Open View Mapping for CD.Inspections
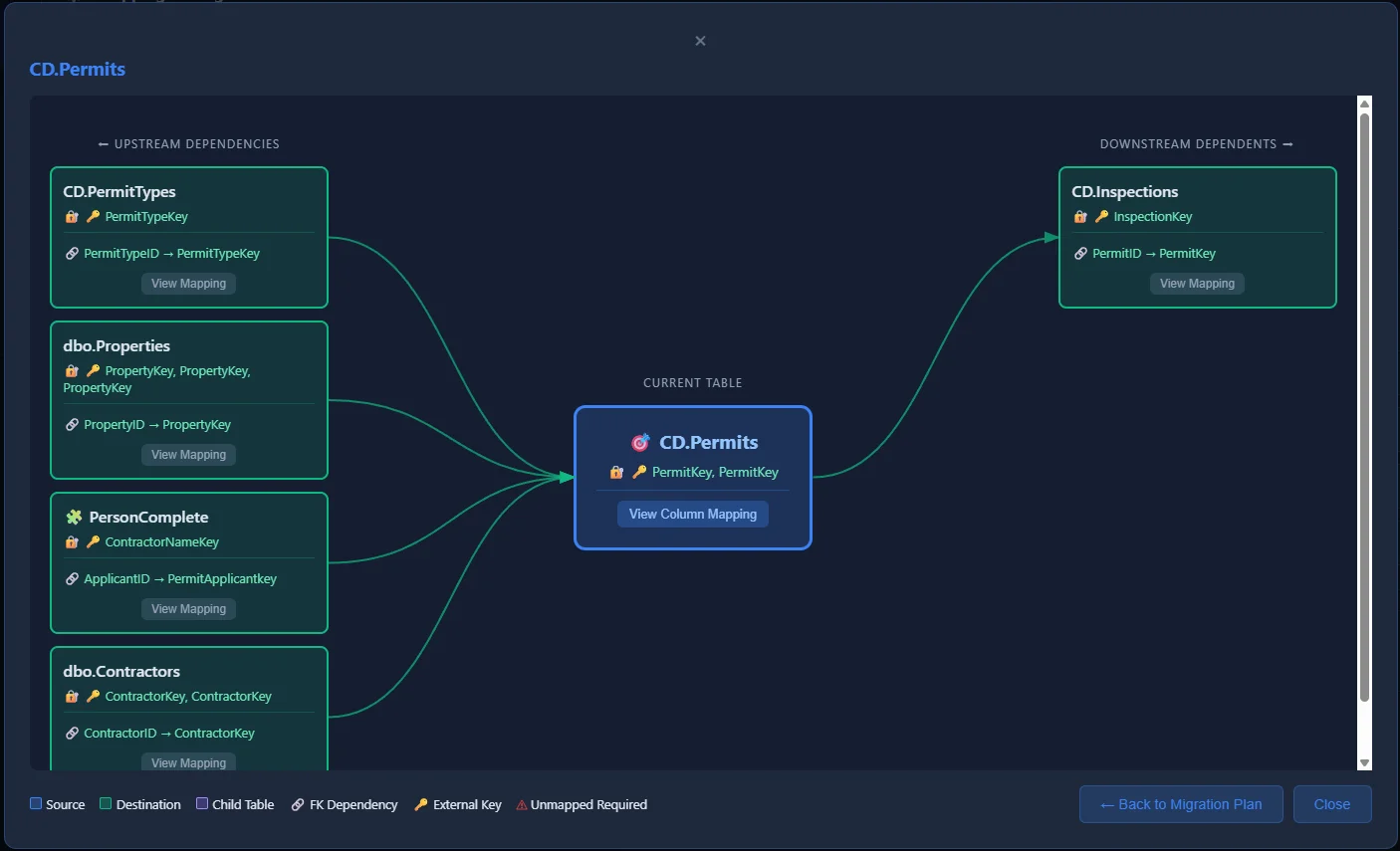Image resolution: width=1400 pixels, height=851 pixels. click(1197, 284)
